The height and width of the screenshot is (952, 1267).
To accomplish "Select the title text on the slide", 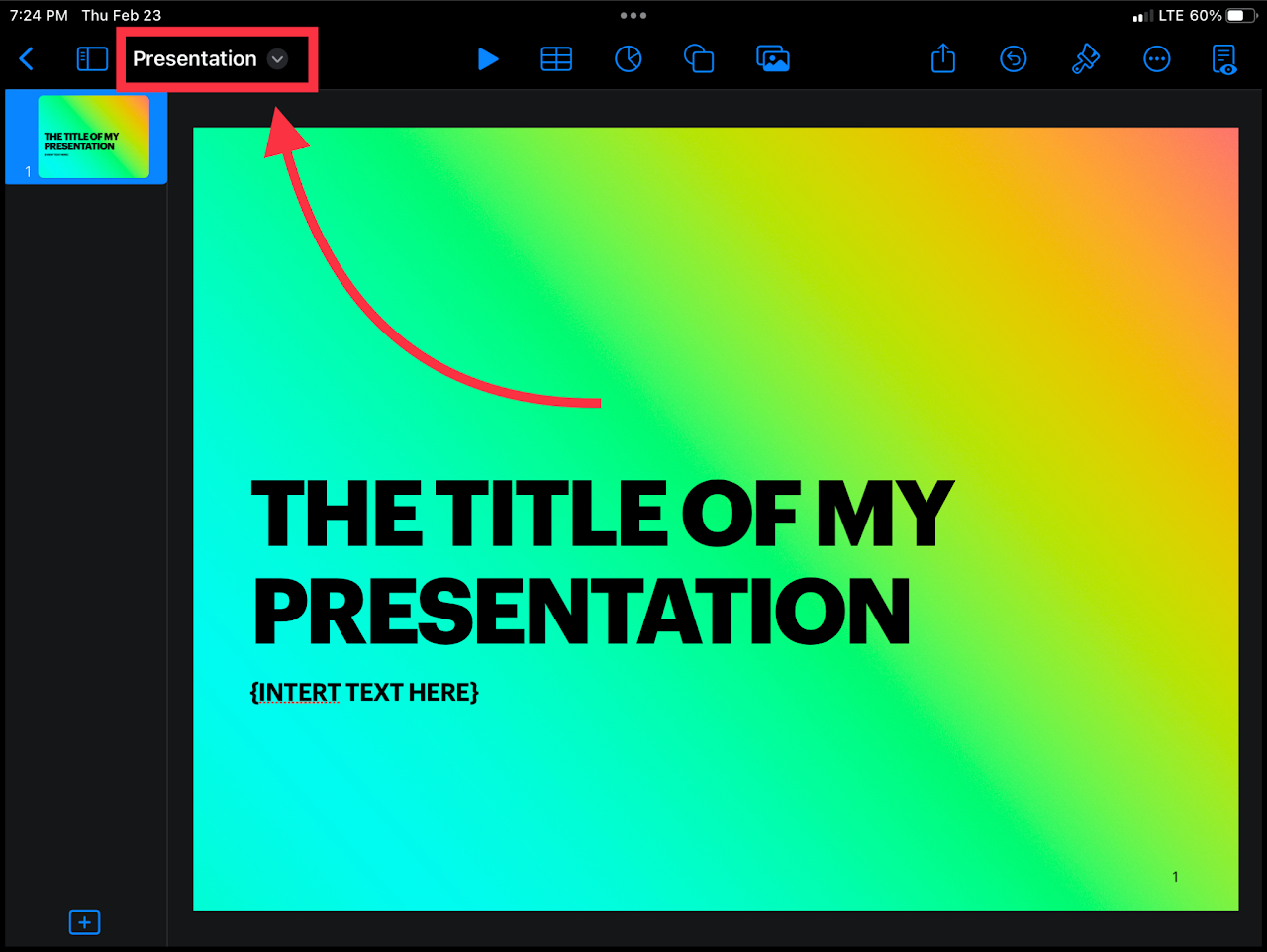I will click(602, 561).
